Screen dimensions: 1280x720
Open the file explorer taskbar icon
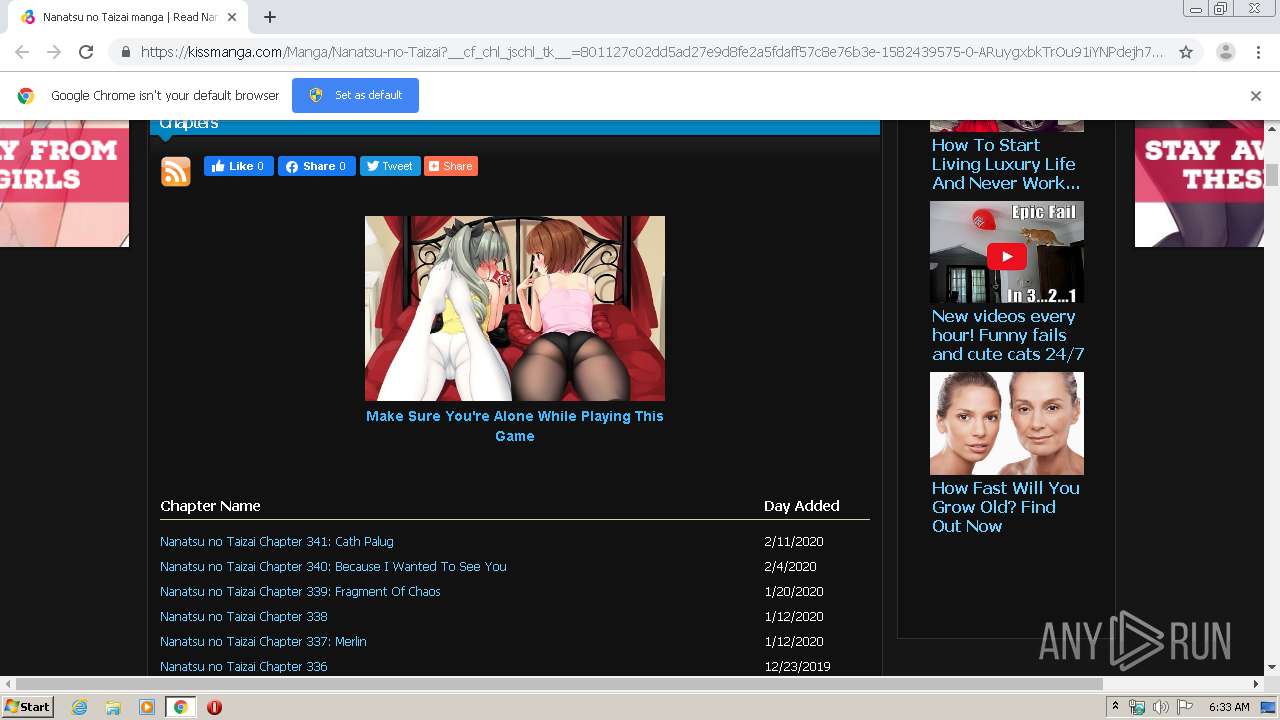(113, 707)
